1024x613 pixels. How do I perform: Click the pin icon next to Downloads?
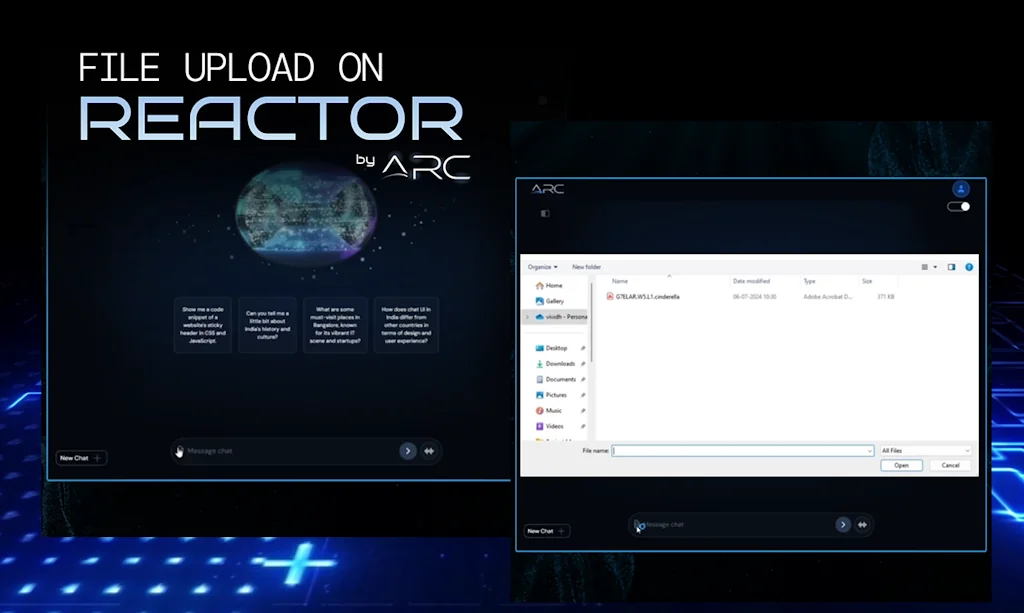pyautogui.click(x=583, y=364)
